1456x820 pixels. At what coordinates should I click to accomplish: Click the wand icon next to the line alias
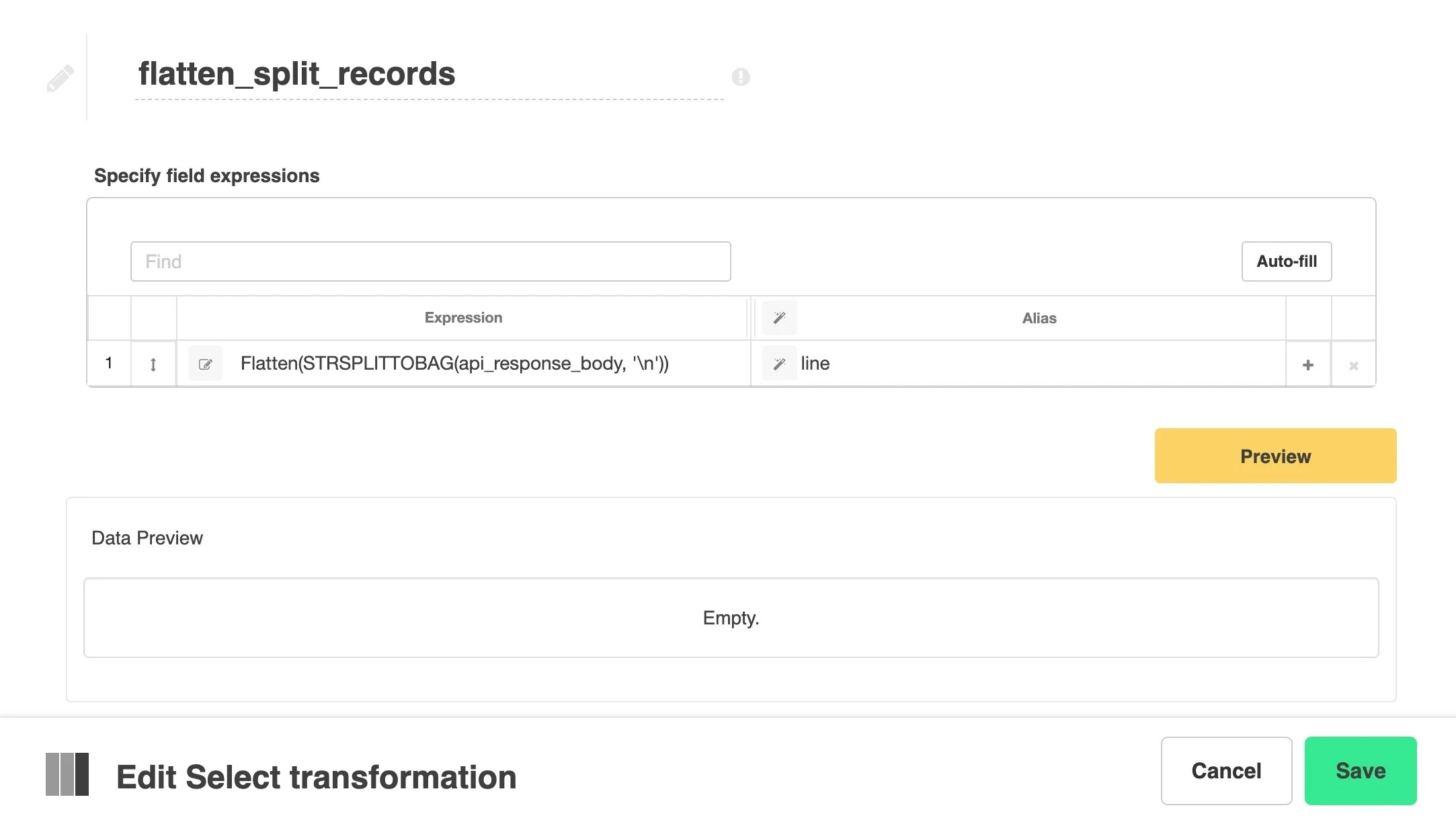click(x=779, y=364)
